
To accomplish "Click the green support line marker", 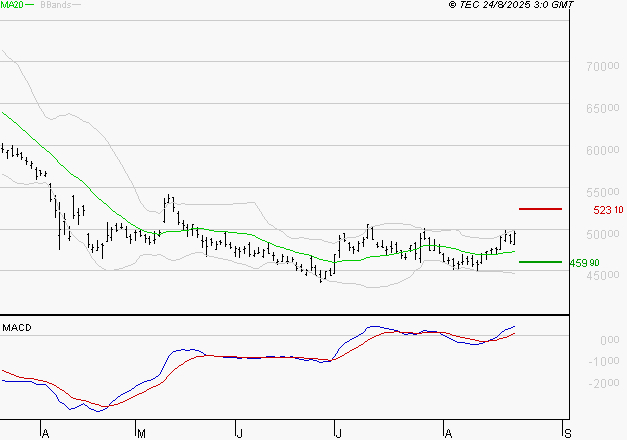I will click(539, 262).
